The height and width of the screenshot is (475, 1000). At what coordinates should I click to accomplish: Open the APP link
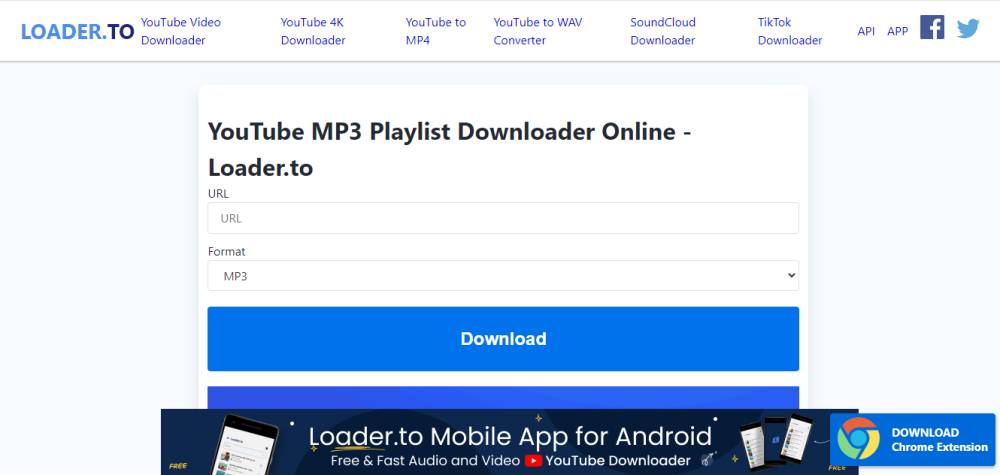pos(897,31)
